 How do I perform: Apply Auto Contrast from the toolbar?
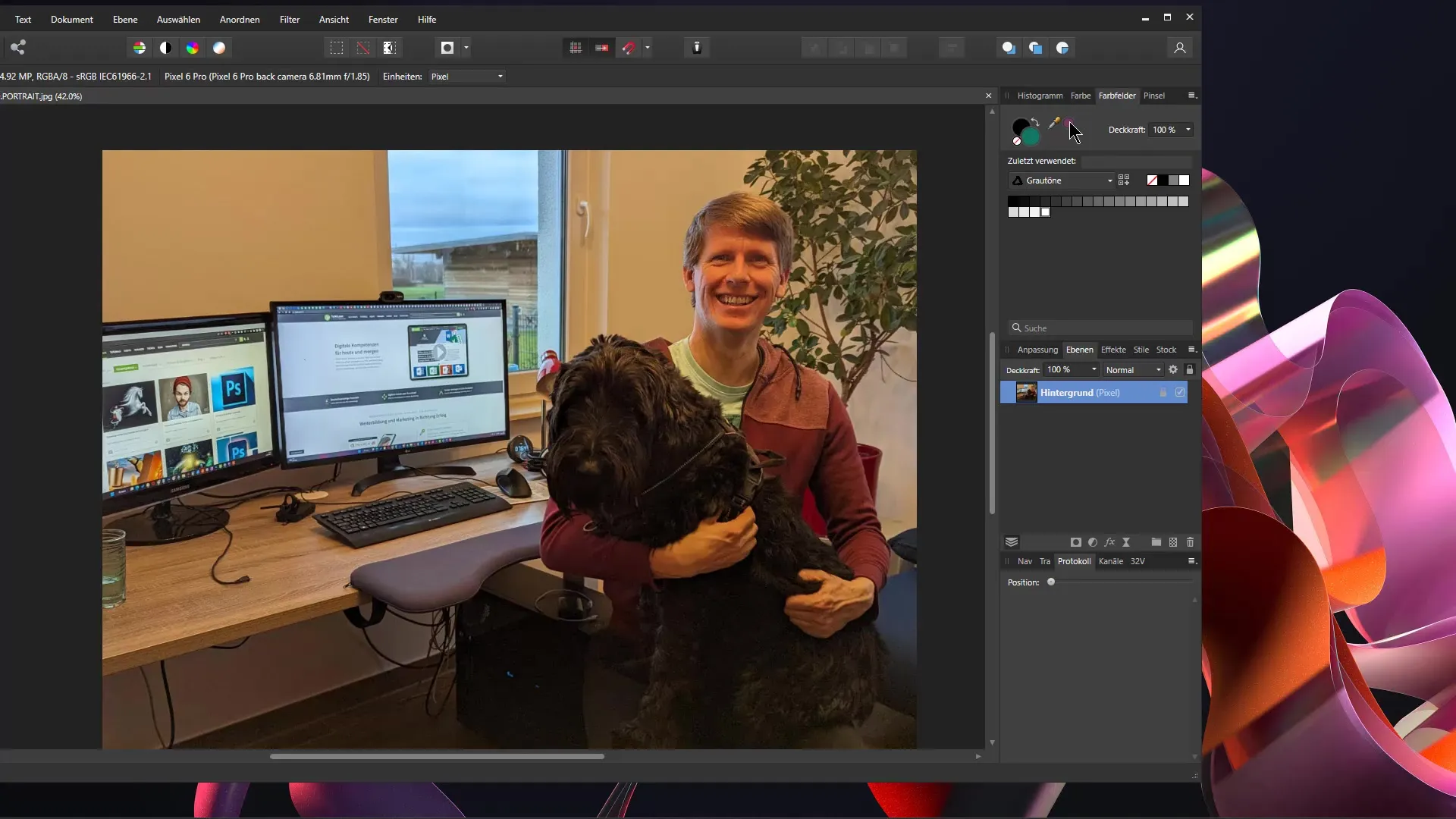click(166, 48)
